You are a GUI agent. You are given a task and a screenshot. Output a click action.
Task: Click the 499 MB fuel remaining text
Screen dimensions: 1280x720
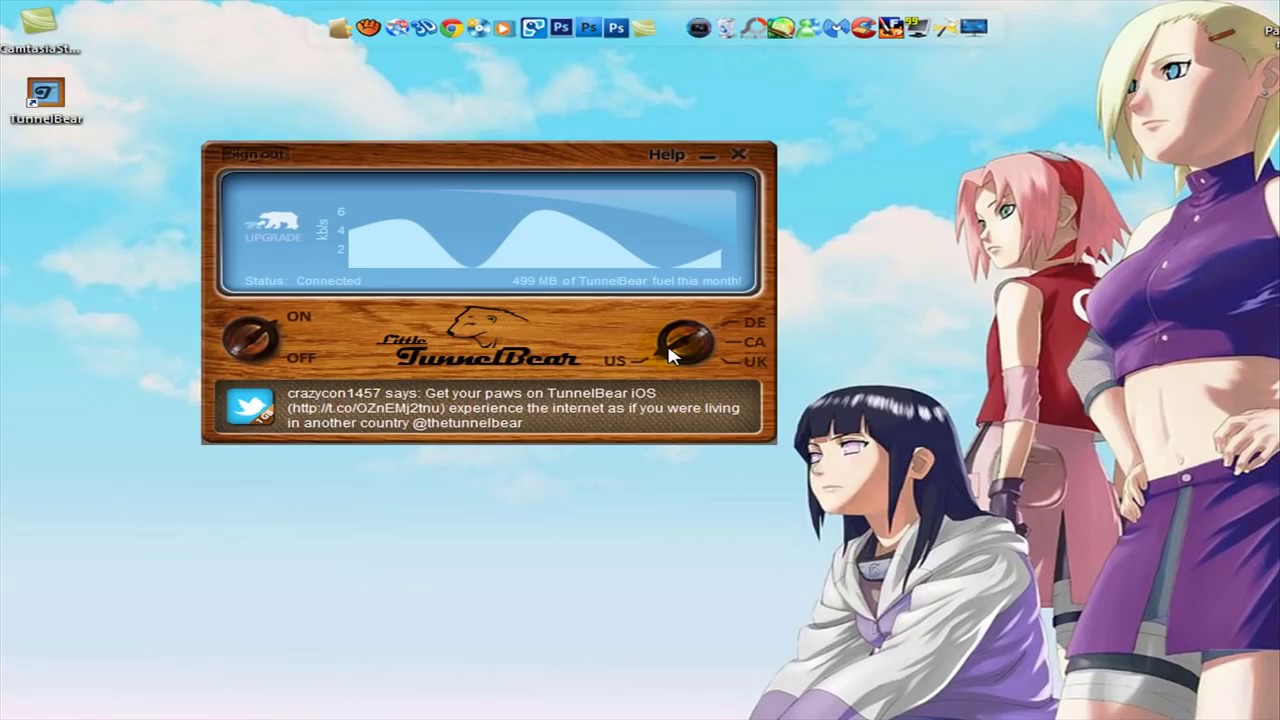click(x=627, y=281)
